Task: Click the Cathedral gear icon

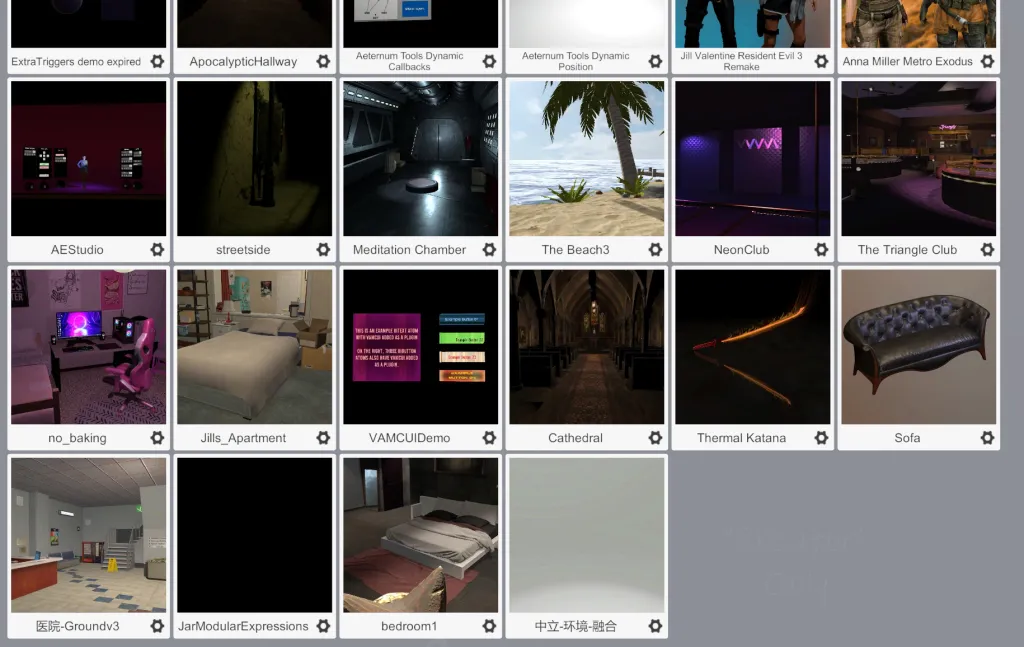Action: pyautogui.click(x=655, y=437)
